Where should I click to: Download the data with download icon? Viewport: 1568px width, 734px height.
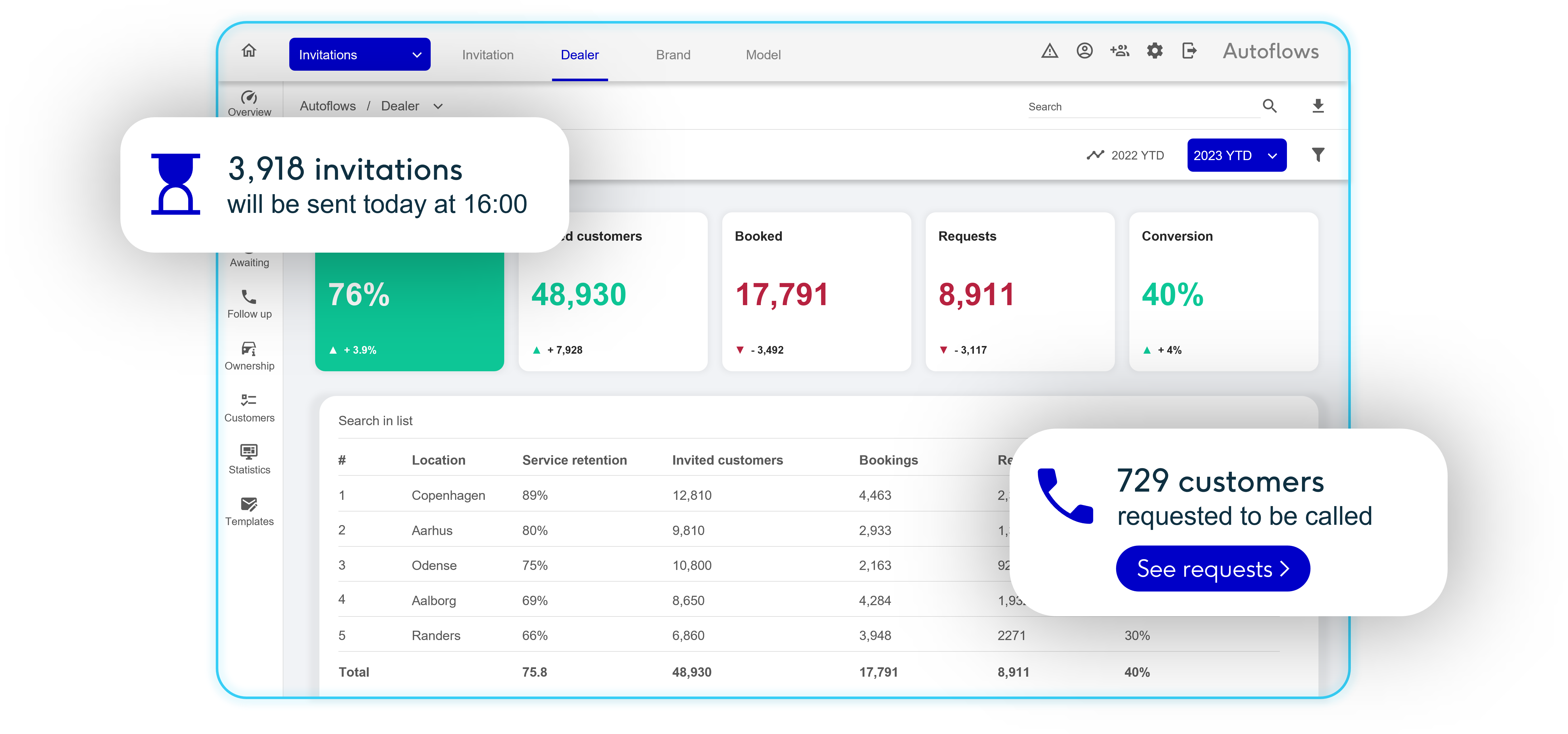pyautogui.click(x=1318, y=106)
